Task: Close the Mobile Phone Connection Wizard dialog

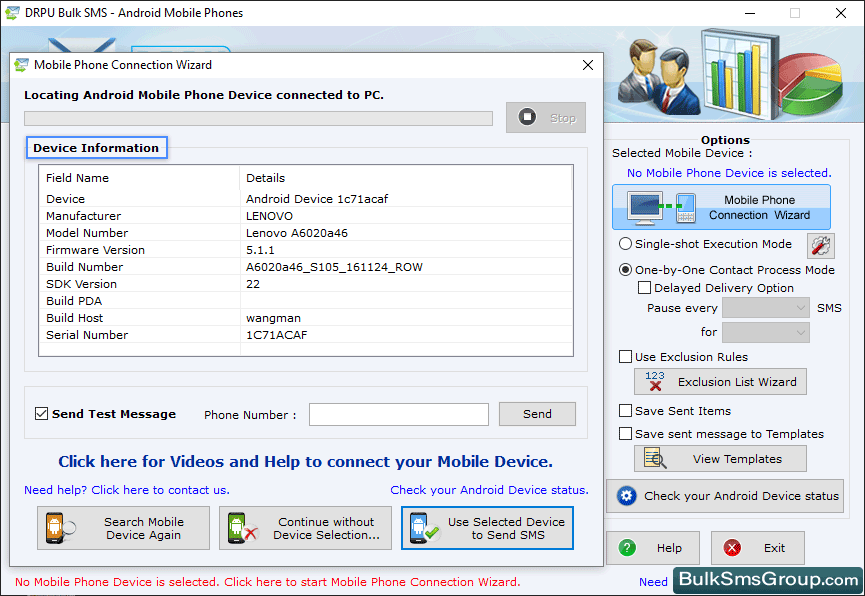Action: point(588,65)
